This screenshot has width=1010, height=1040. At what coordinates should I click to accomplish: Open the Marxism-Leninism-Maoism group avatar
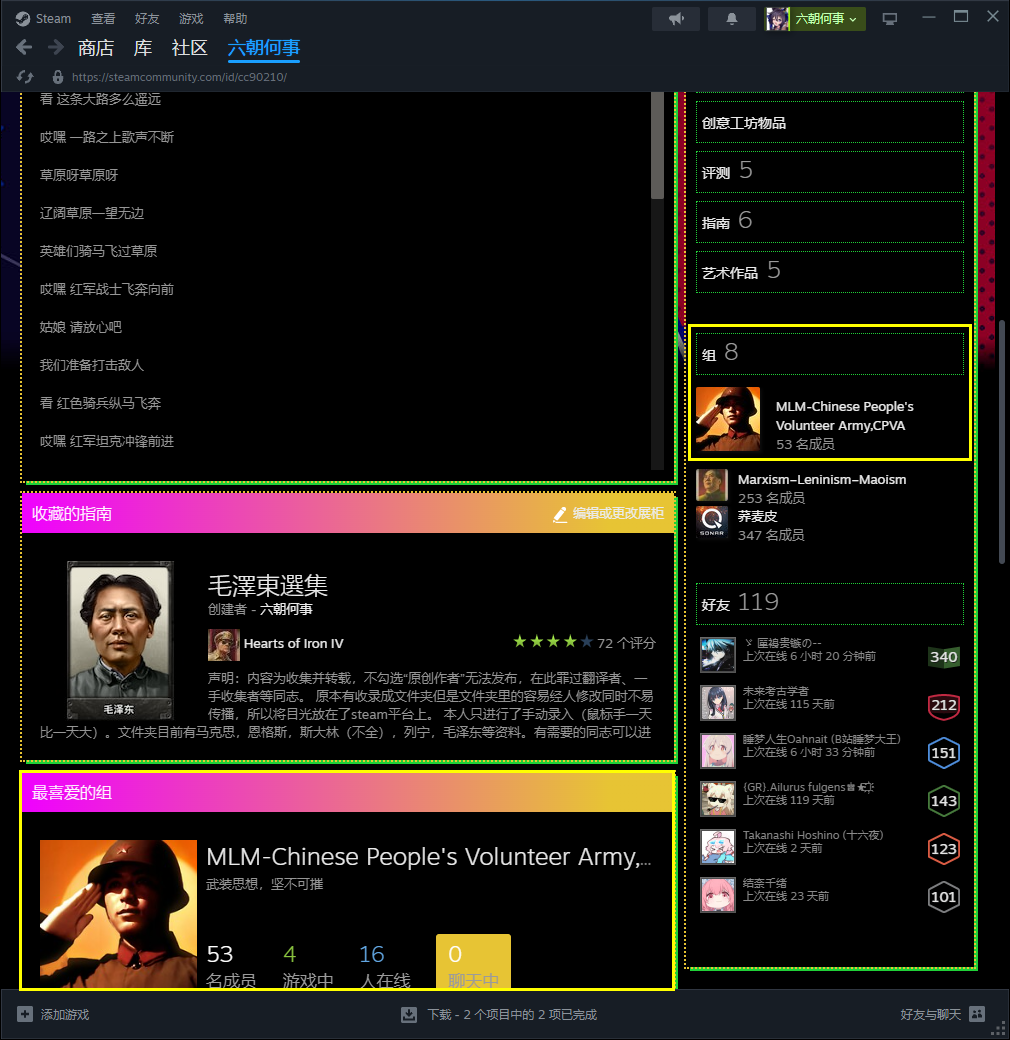[712, 485]
